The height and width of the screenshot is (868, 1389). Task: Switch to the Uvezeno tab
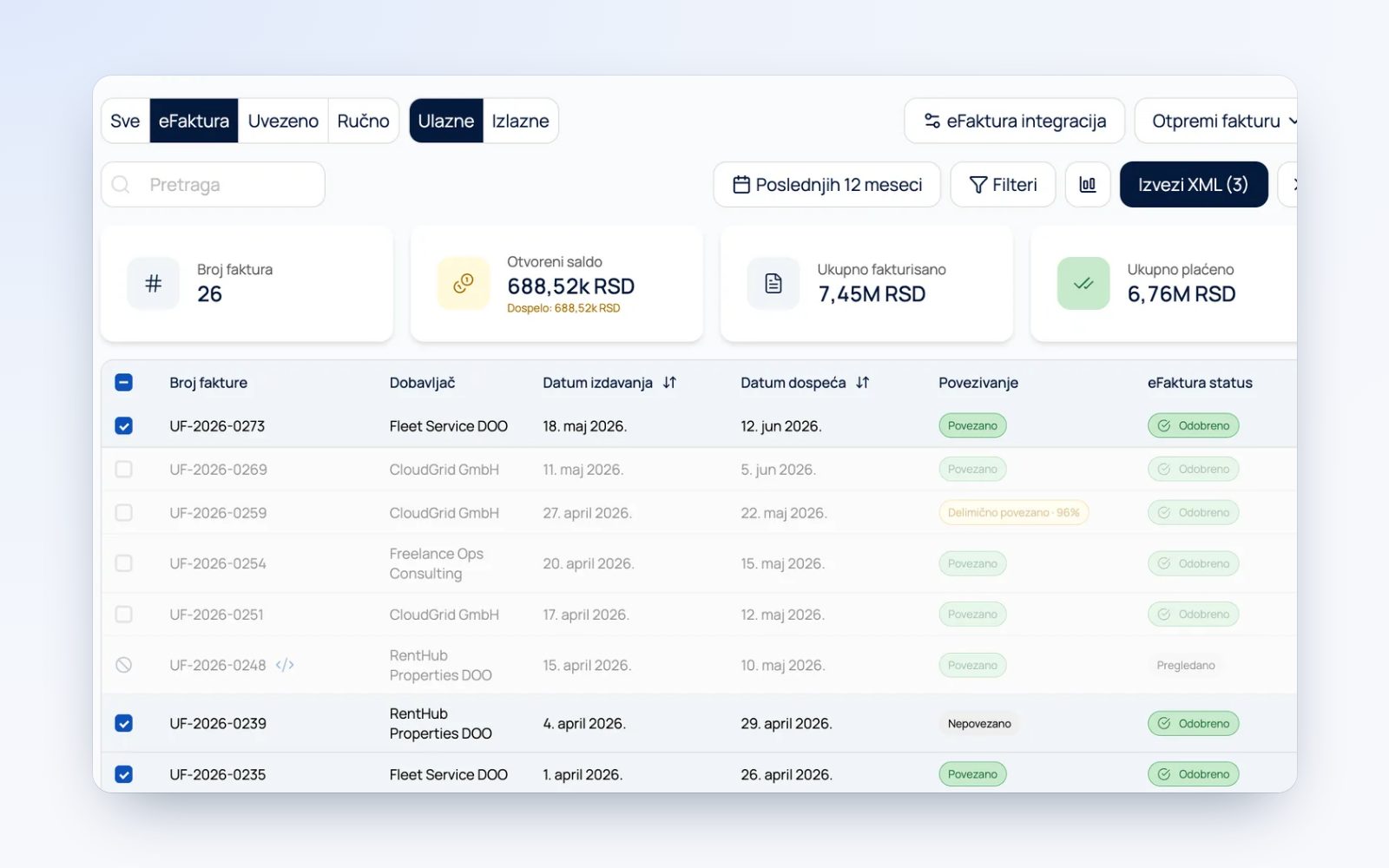tap(283, 121)
